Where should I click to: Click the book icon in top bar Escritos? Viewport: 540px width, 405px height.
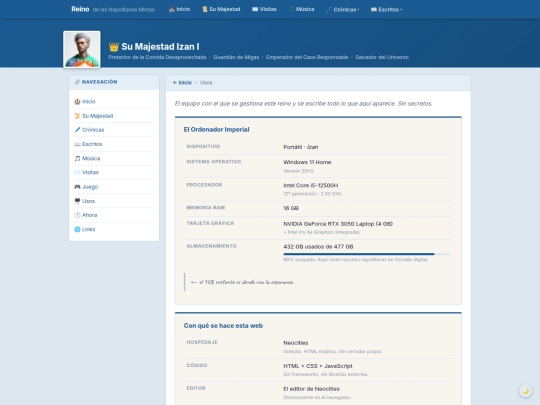coord(374,10)
